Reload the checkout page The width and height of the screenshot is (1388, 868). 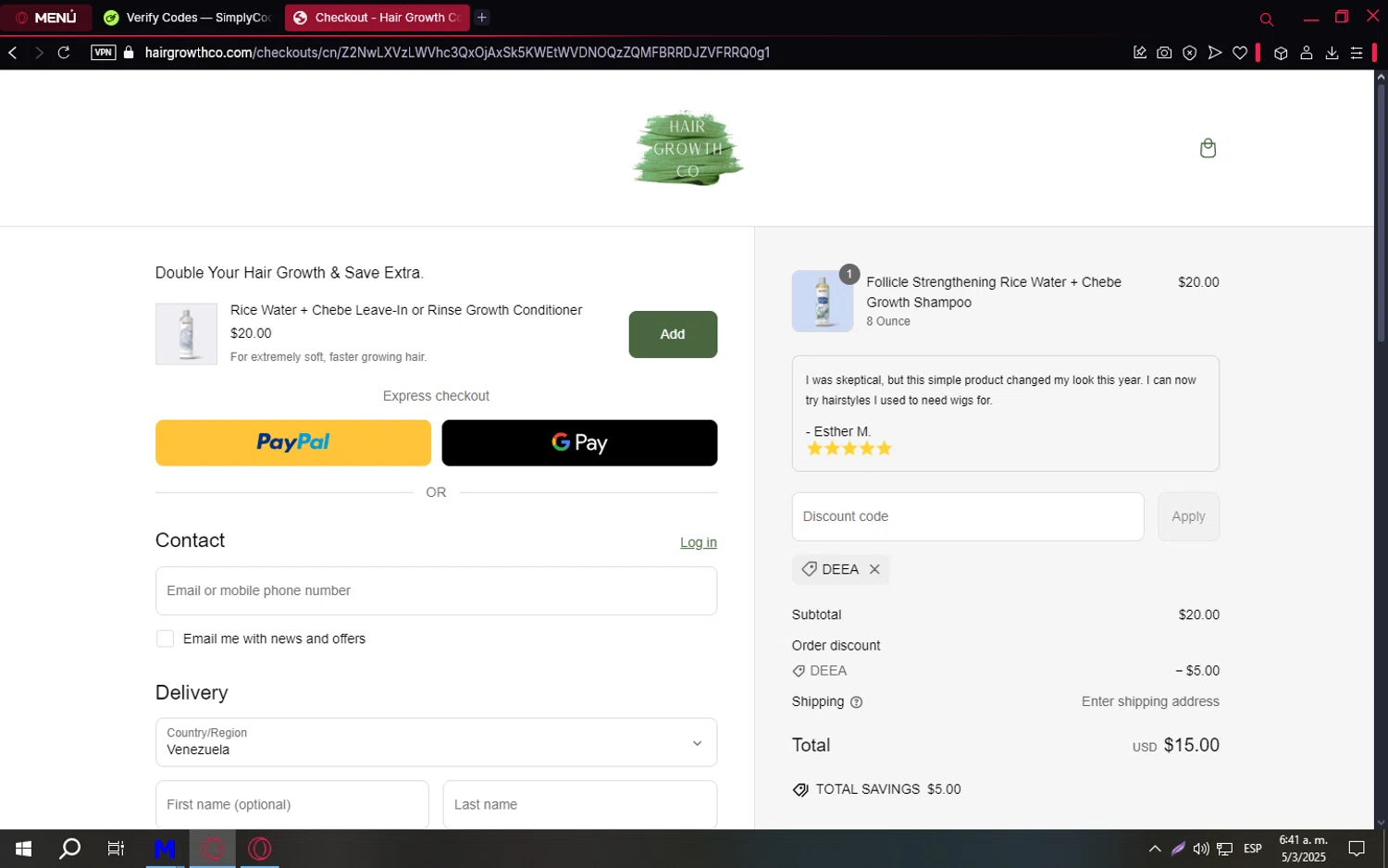64,53
